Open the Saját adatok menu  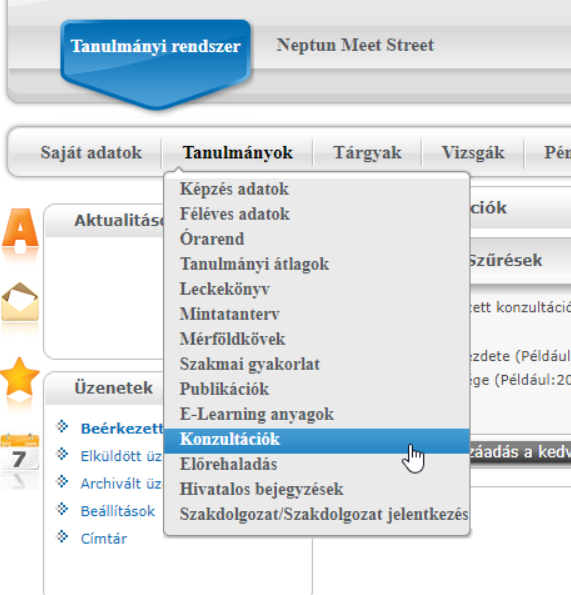91,153
